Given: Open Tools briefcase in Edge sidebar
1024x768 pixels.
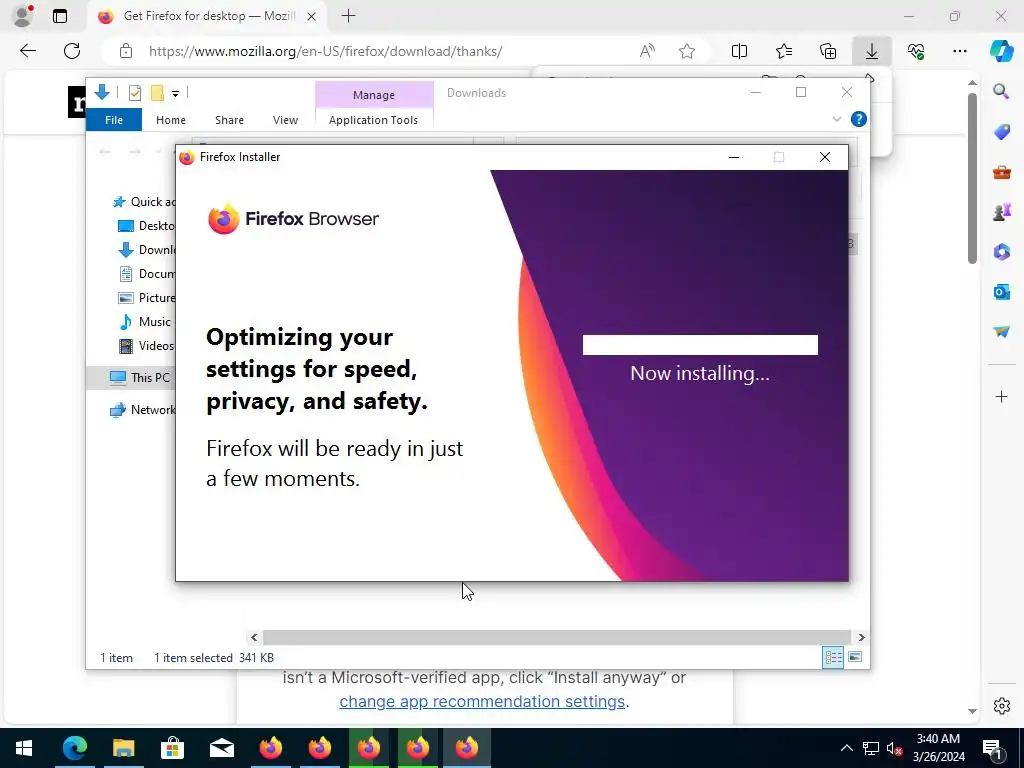Looking at the screenshot, I should point(1001,172).
